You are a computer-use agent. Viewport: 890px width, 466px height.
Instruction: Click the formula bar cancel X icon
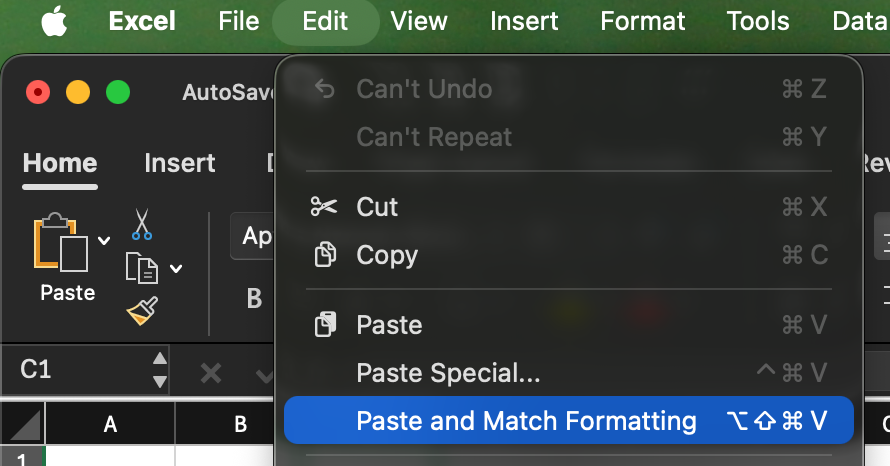(x=211, y=373)
